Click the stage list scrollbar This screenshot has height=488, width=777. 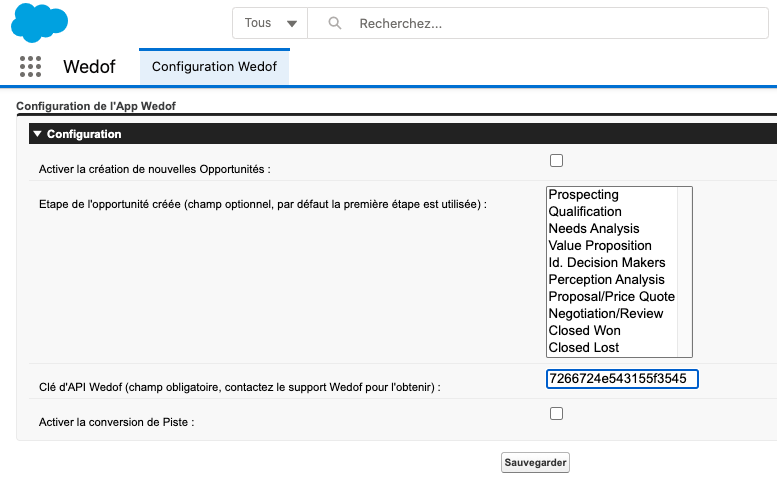pyautogui.click(x=684, y=272)
